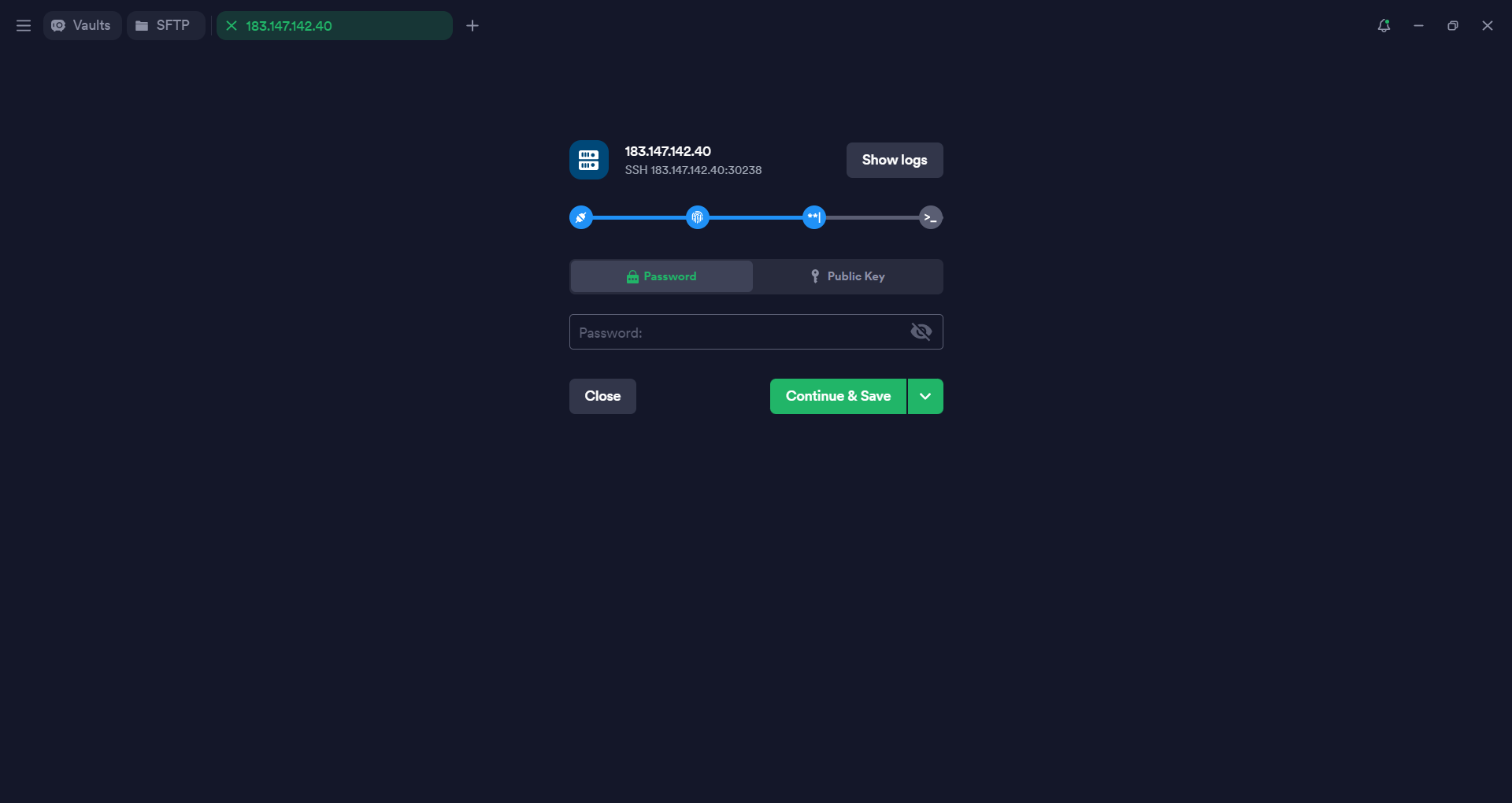Click the notifications bell icon

1384,26
